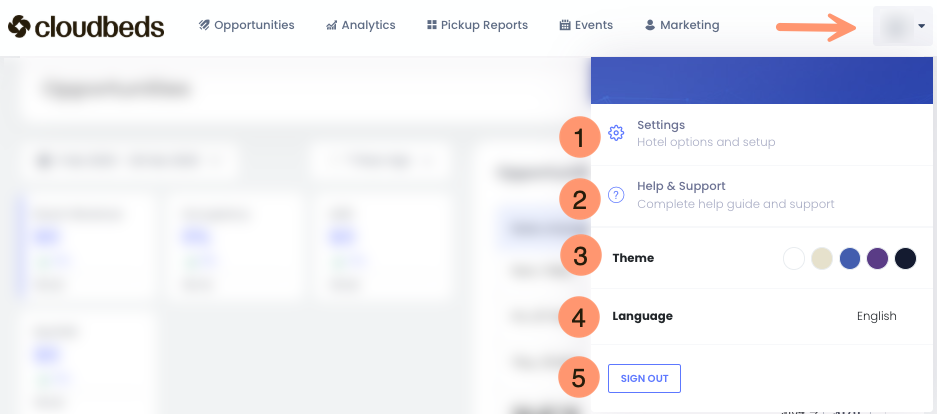Choose the beige theme color
Viewport: 937px width, 414px height.
(x=822, y=258)
